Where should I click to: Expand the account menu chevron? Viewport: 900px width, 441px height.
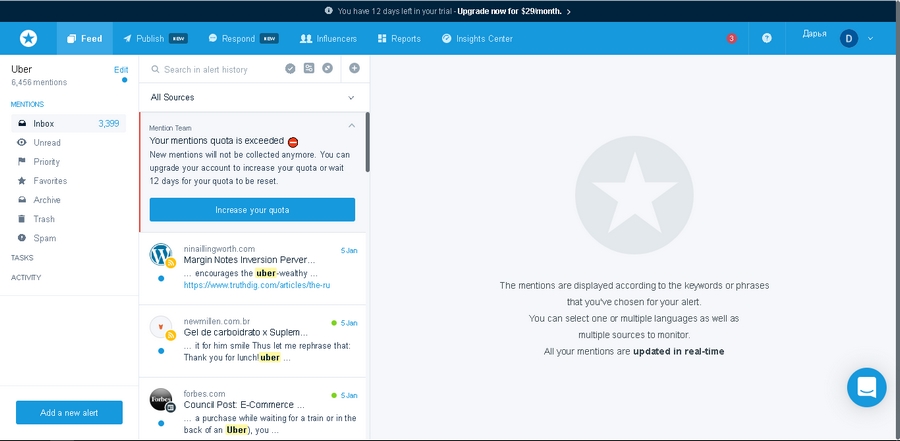coord(870,38)
